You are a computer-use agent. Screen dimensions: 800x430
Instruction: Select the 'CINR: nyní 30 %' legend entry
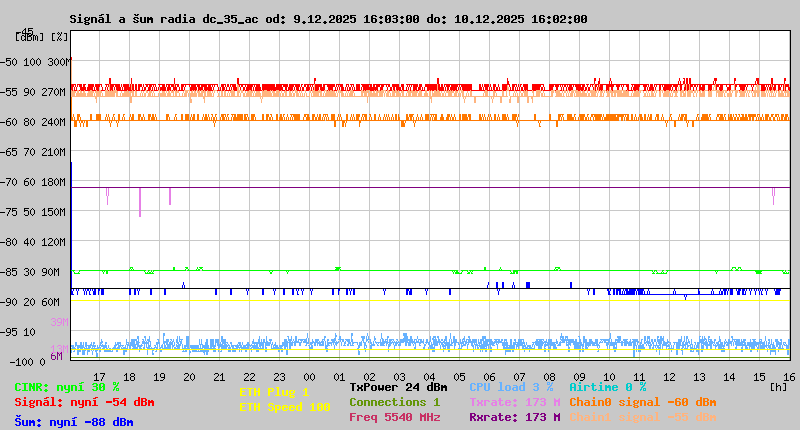tap(67, 388)
